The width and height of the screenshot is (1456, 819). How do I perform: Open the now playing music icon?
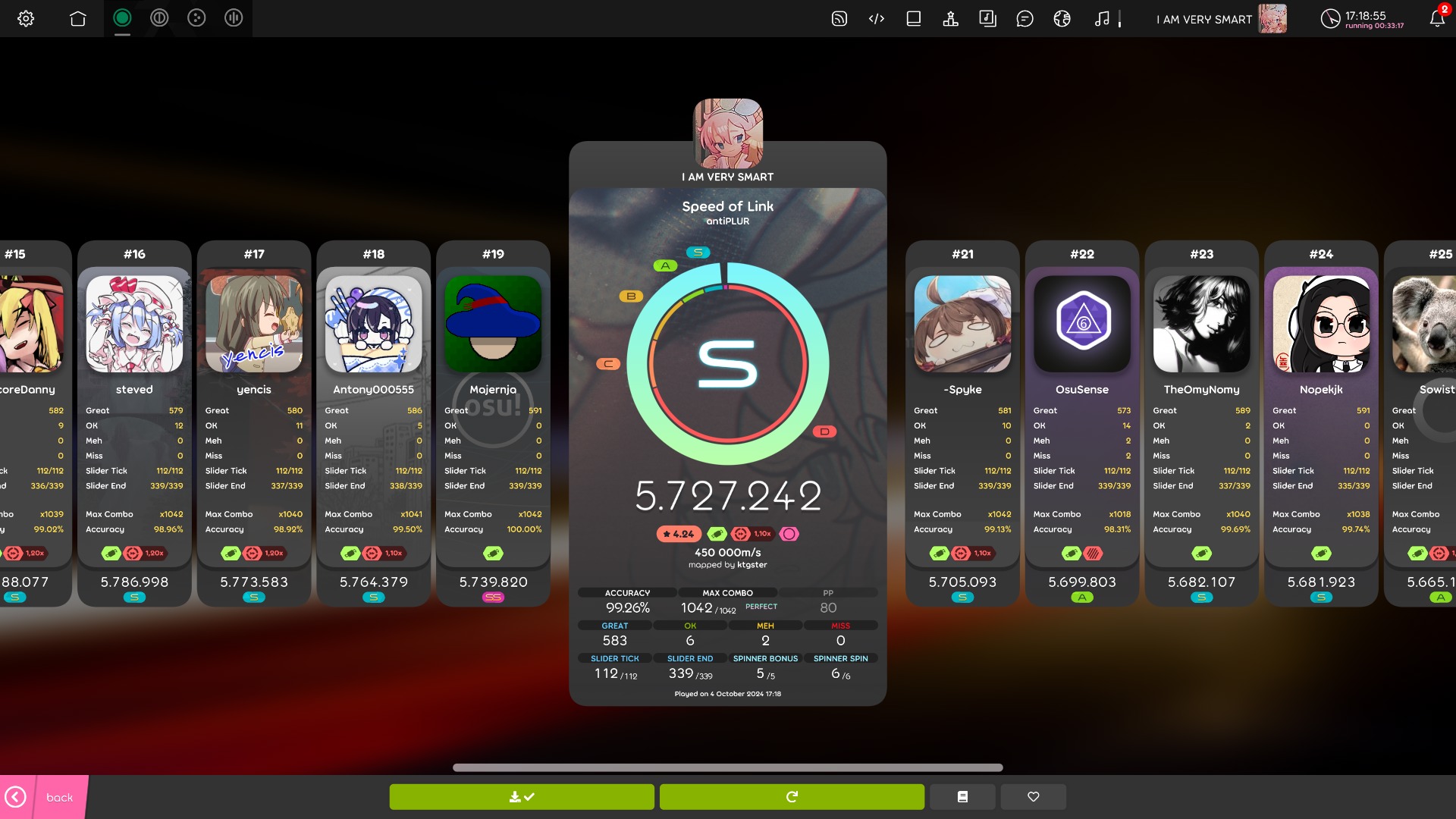[x=1102, y=19]
